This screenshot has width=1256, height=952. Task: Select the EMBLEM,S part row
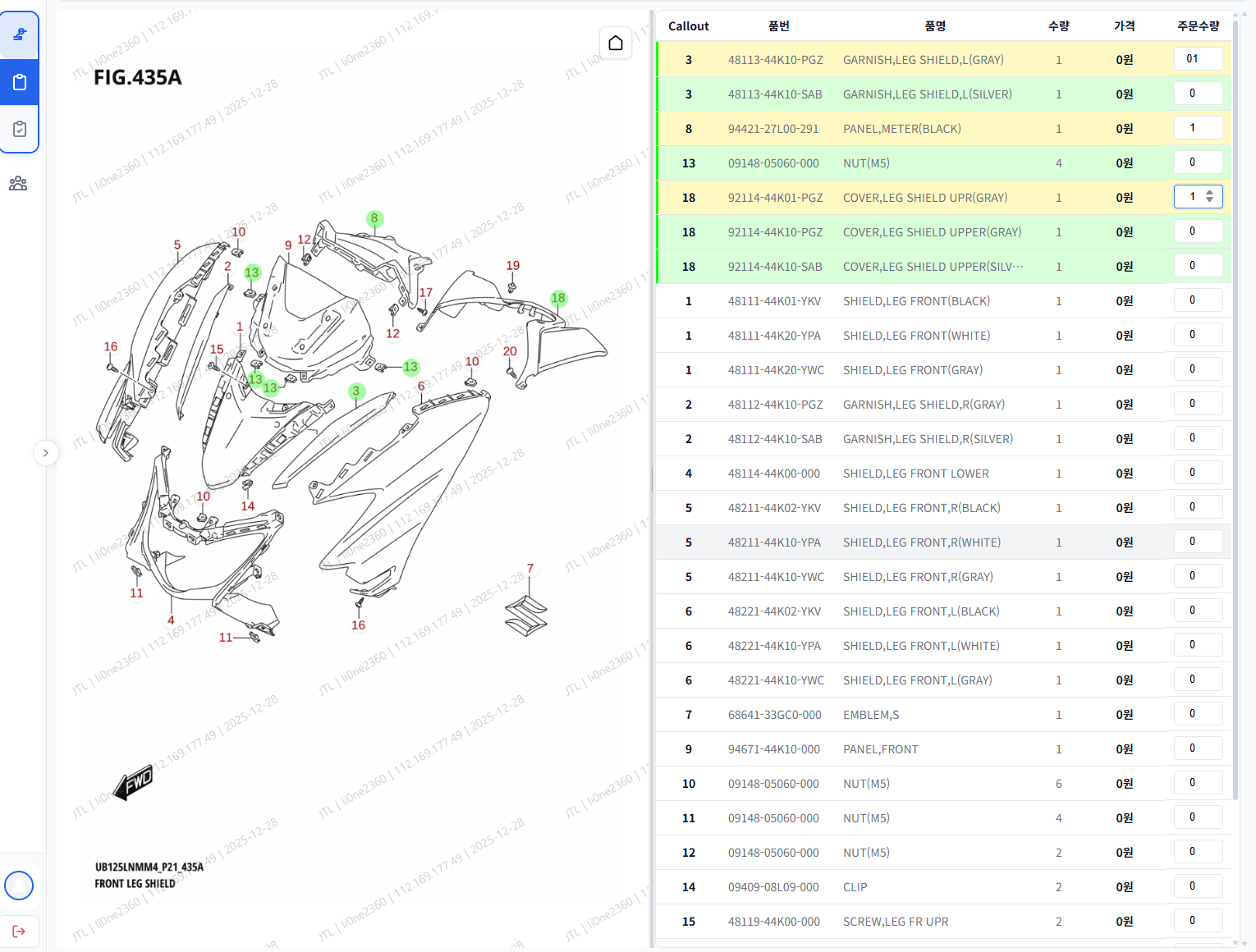pyautogui.click(x=870, y=715)
